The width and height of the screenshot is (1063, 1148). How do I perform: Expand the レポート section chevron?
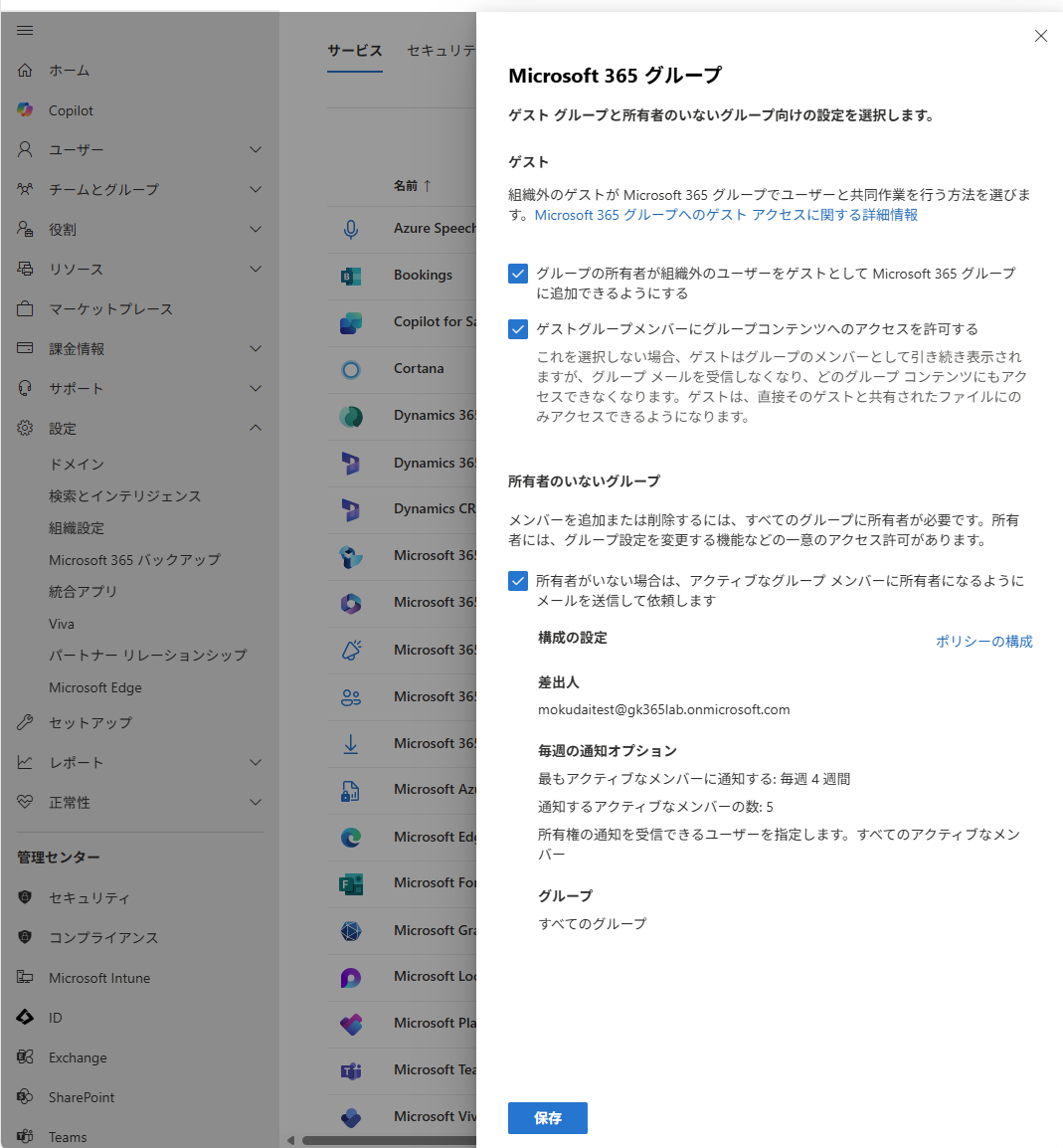(256, 762)
